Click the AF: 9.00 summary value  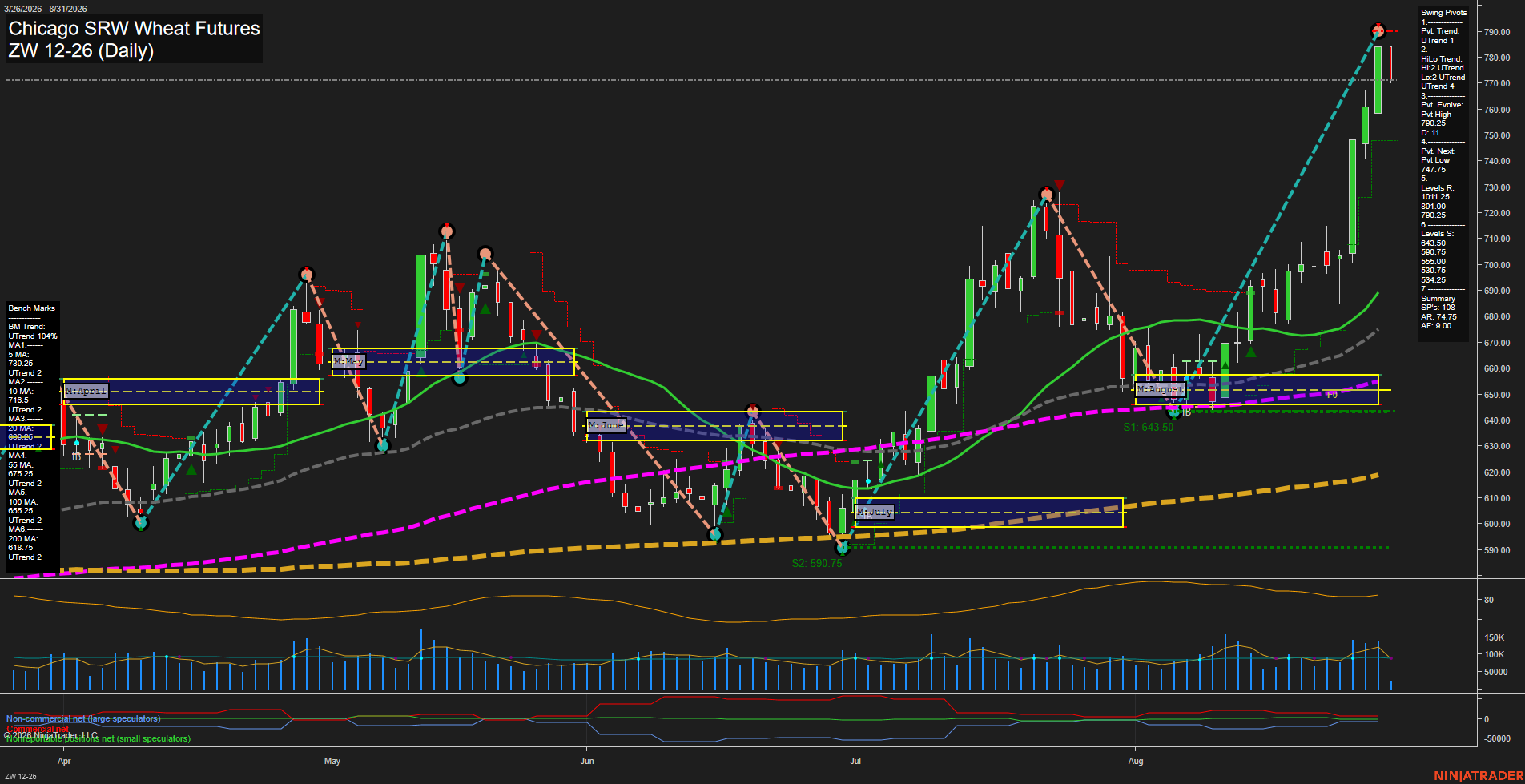click(x=1436, y=326)
